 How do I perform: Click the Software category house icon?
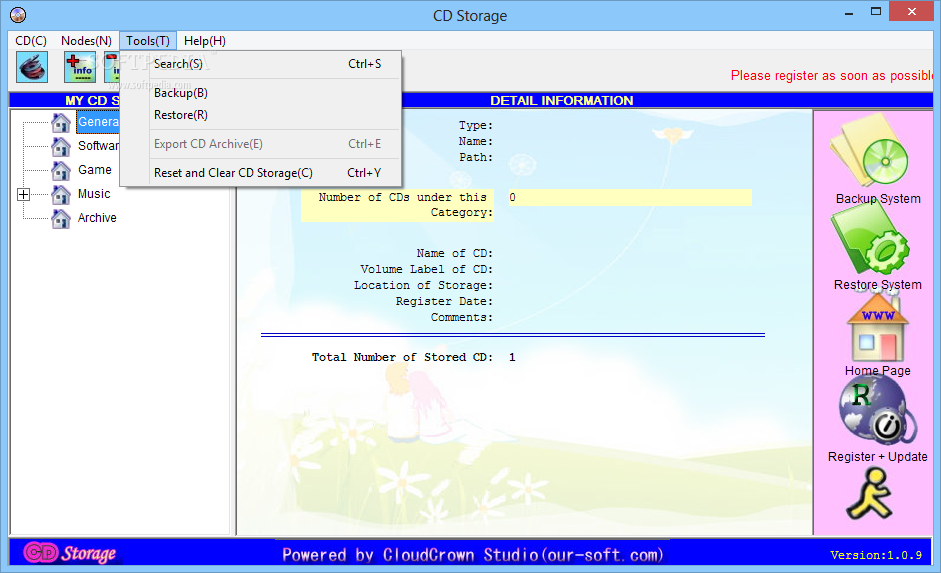61,146
